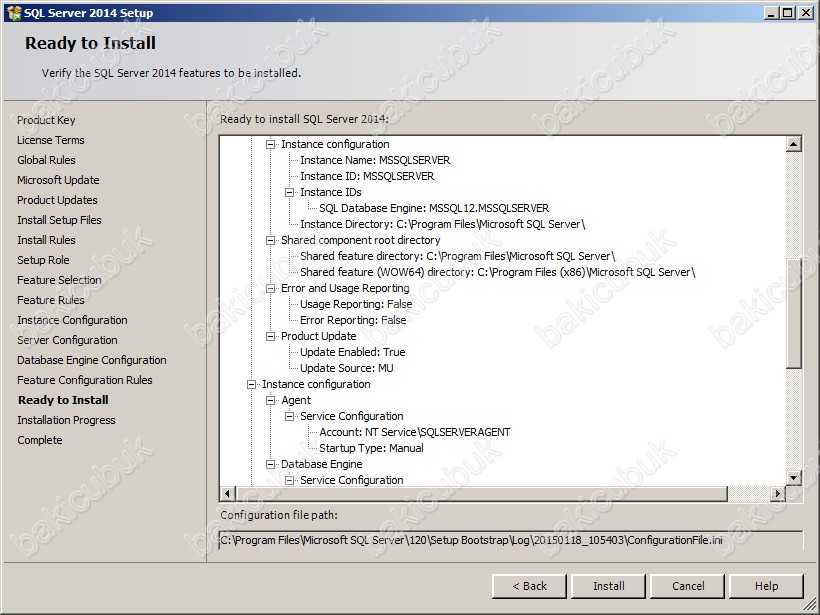This screenshot has height=615, width=820.
Task: Select Product Updates step in sidebar
Action: click(x=57, y=200)
